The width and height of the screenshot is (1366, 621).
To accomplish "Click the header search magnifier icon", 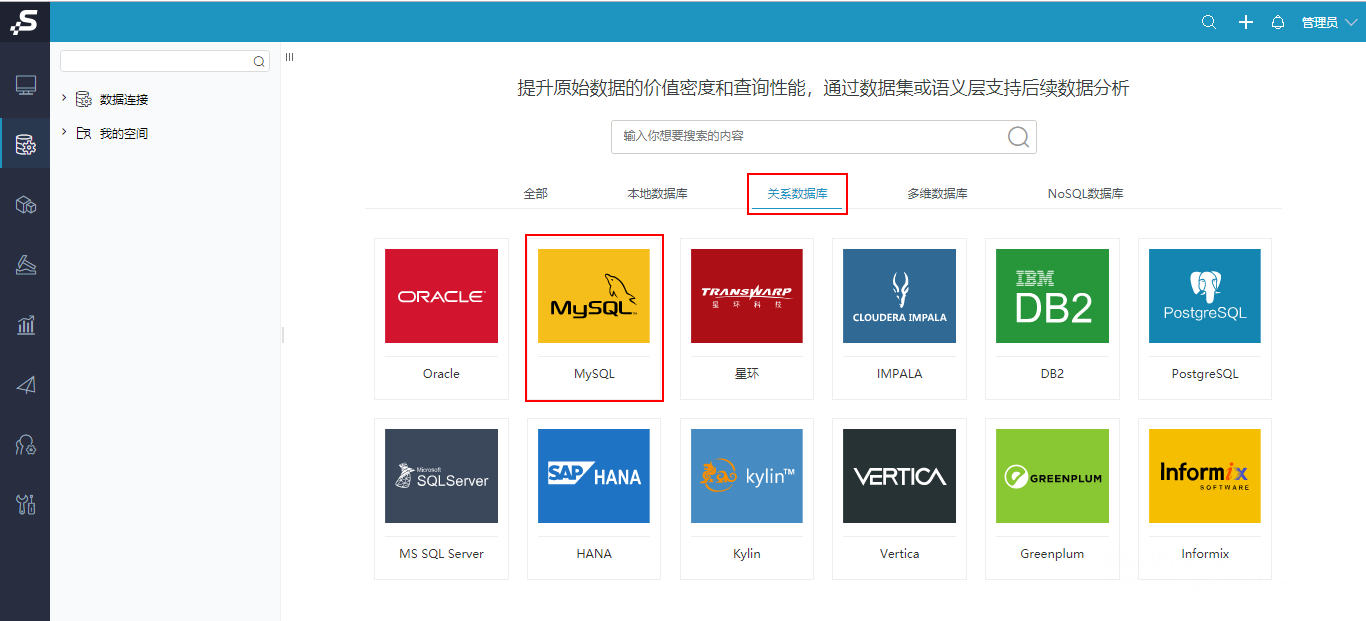I will [1209, 22].
